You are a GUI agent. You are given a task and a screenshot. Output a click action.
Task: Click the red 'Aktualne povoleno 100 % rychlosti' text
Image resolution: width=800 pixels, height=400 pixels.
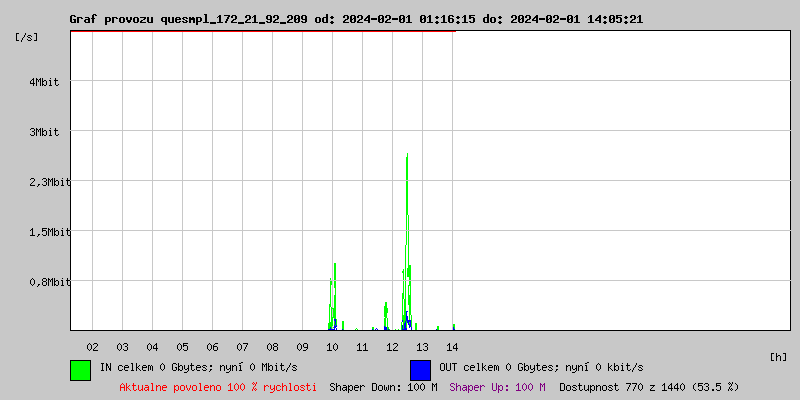pyautogui.click(x=218, y=387)
